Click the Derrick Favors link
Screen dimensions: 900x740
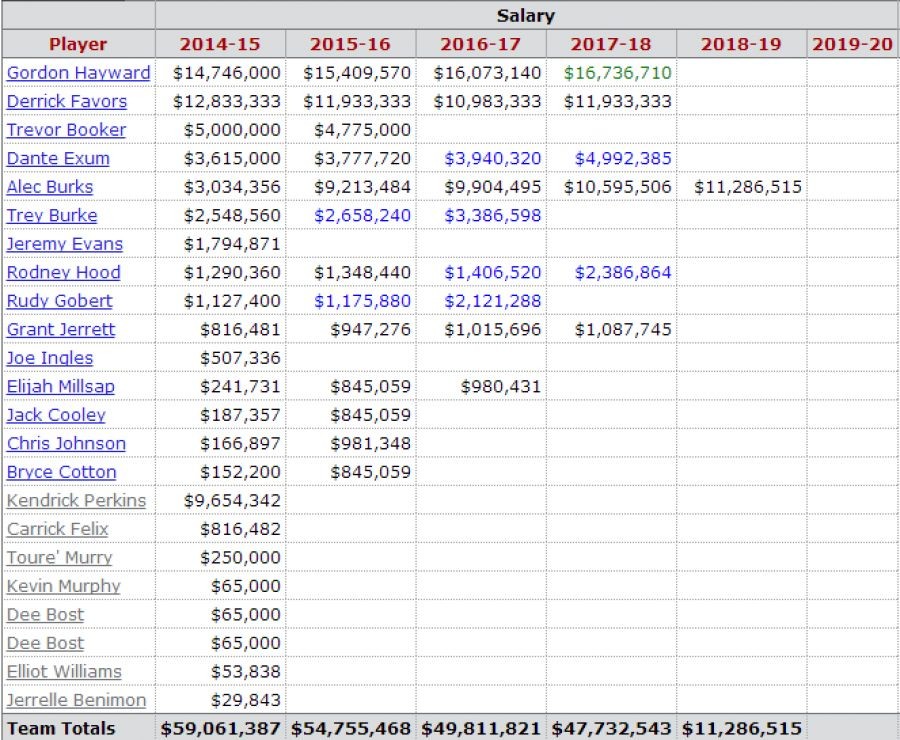coord(67,101)
